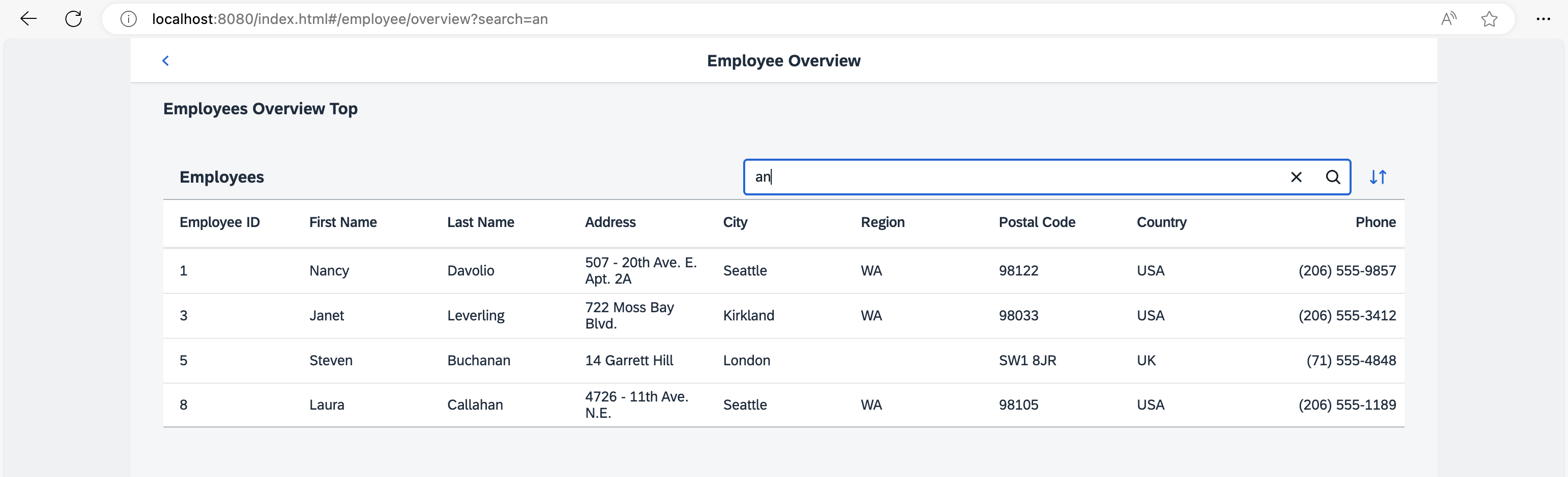Click country UK
Viewport: 1568px width, 477px height.
(1146, 360)
